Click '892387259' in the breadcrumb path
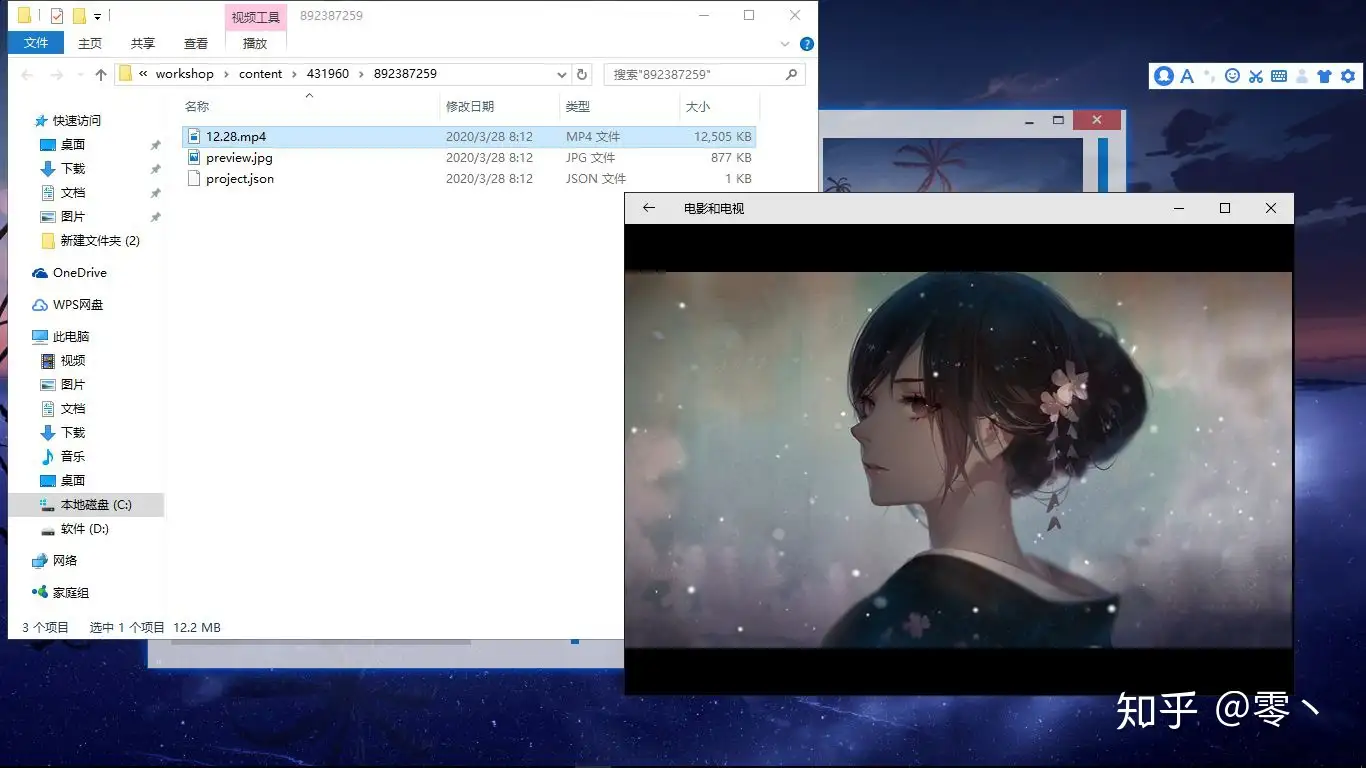 [x=405, y=74]
